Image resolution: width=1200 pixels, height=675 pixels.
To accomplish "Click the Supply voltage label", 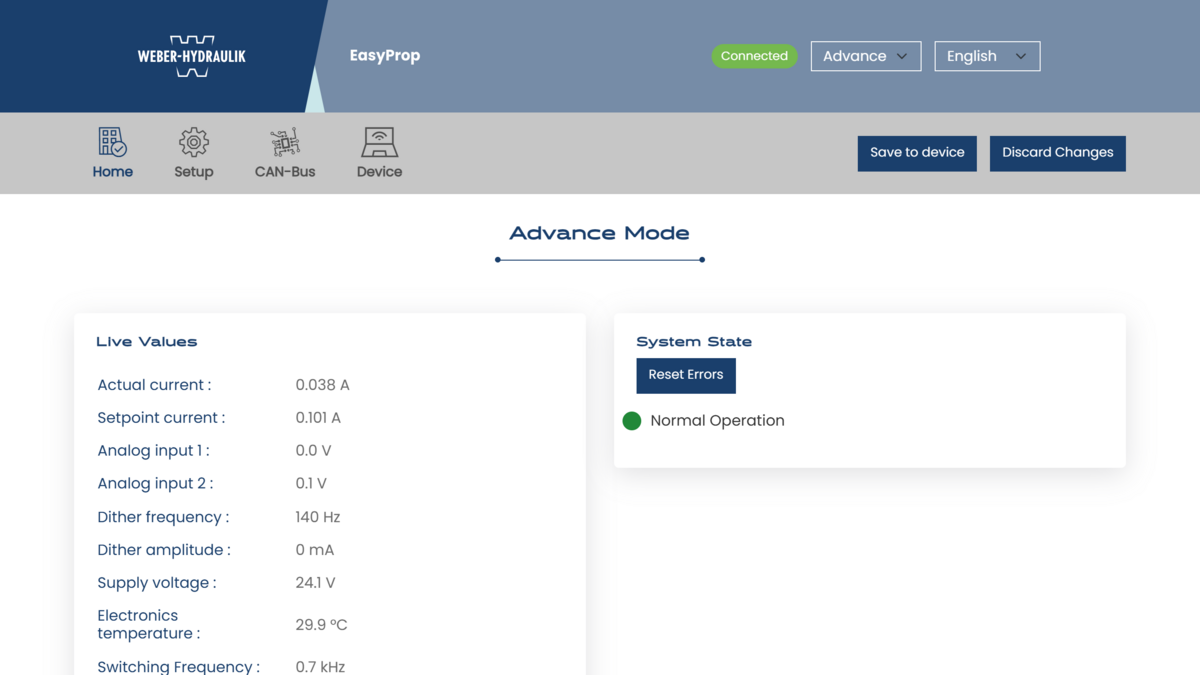I will (157, 583).
